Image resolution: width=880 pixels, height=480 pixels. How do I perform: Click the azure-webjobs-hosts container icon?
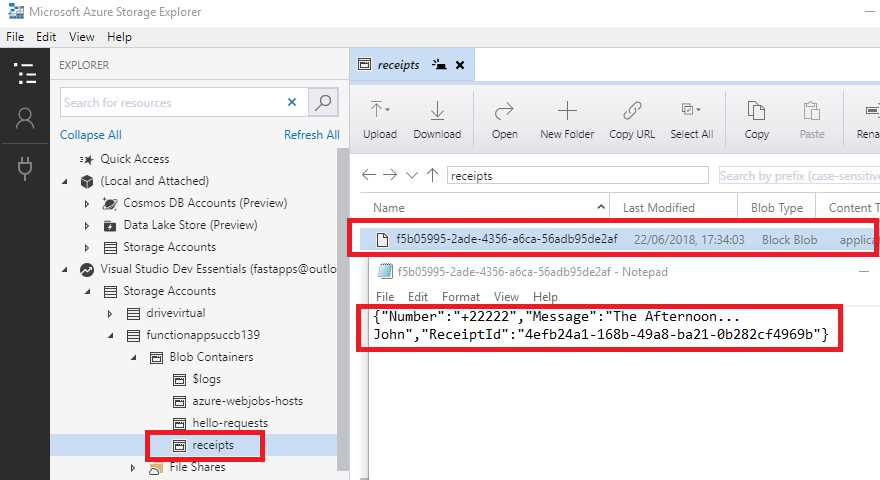[x=179, y=402]
